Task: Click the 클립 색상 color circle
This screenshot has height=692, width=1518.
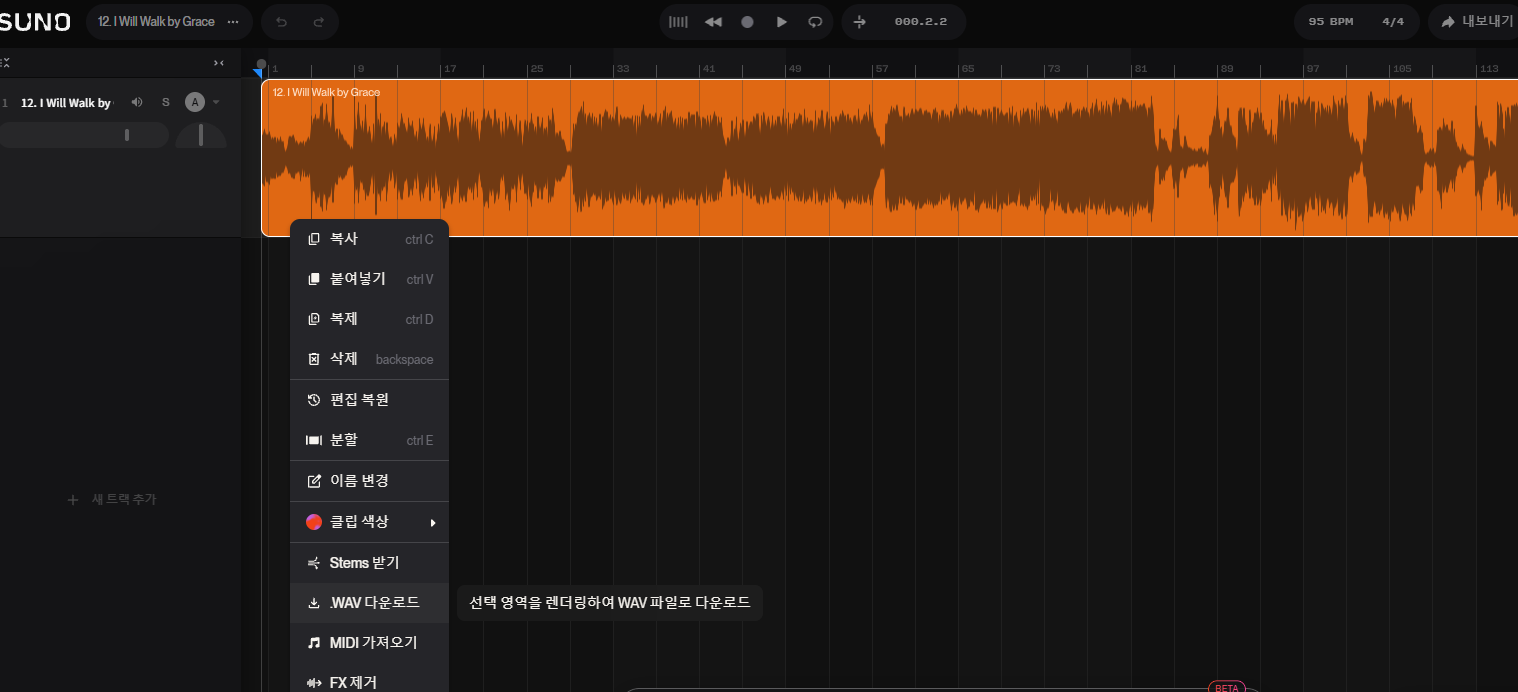Action: click(314, 522)
